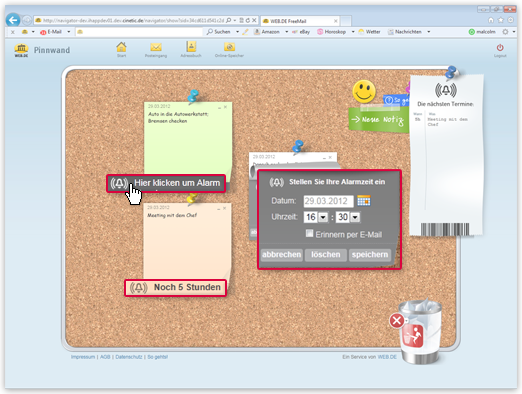
Task: Minimize the green Autowerkstatt note
Action: [219, 107]
